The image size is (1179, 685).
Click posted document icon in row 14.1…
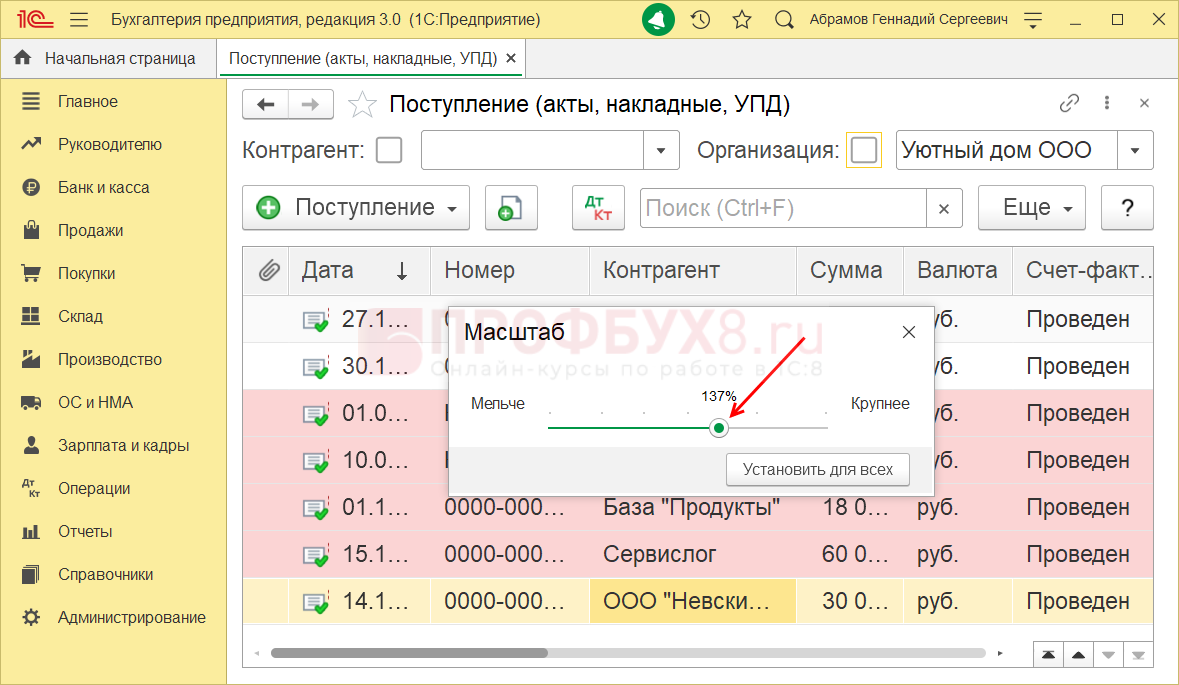pos(316,602)
